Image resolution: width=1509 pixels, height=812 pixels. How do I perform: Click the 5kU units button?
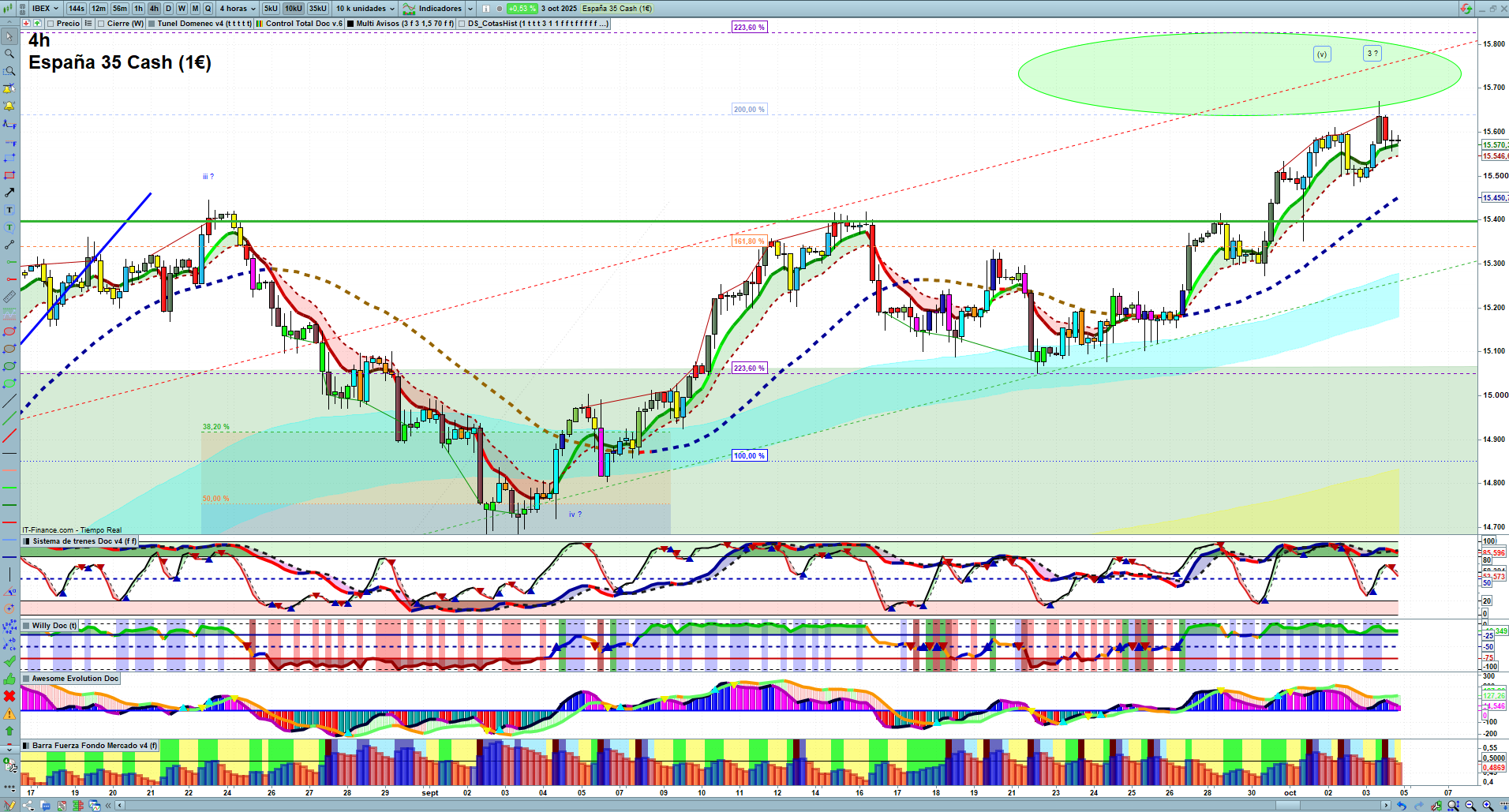tap(271, 9)
